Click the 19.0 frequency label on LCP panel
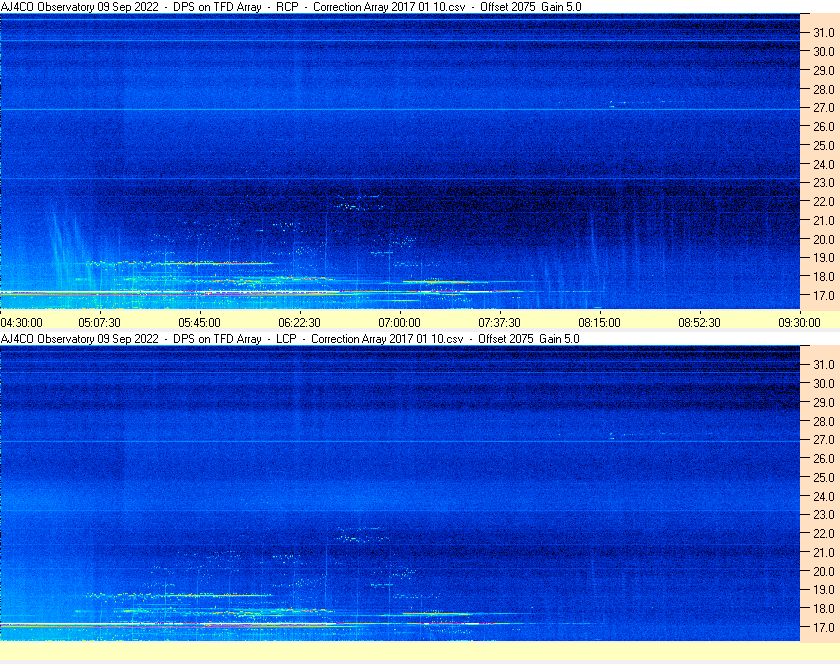840x664 pixels. click(x=824, y=590)
